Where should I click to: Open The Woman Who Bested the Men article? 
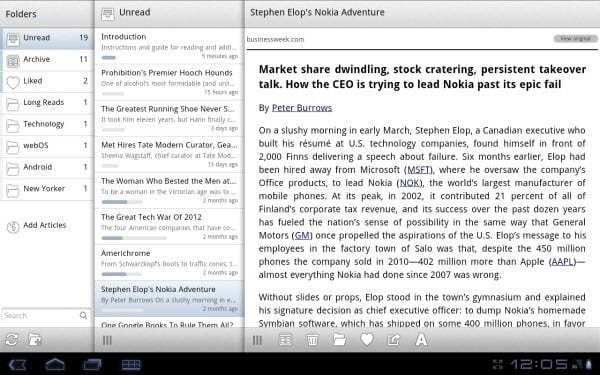169,190
